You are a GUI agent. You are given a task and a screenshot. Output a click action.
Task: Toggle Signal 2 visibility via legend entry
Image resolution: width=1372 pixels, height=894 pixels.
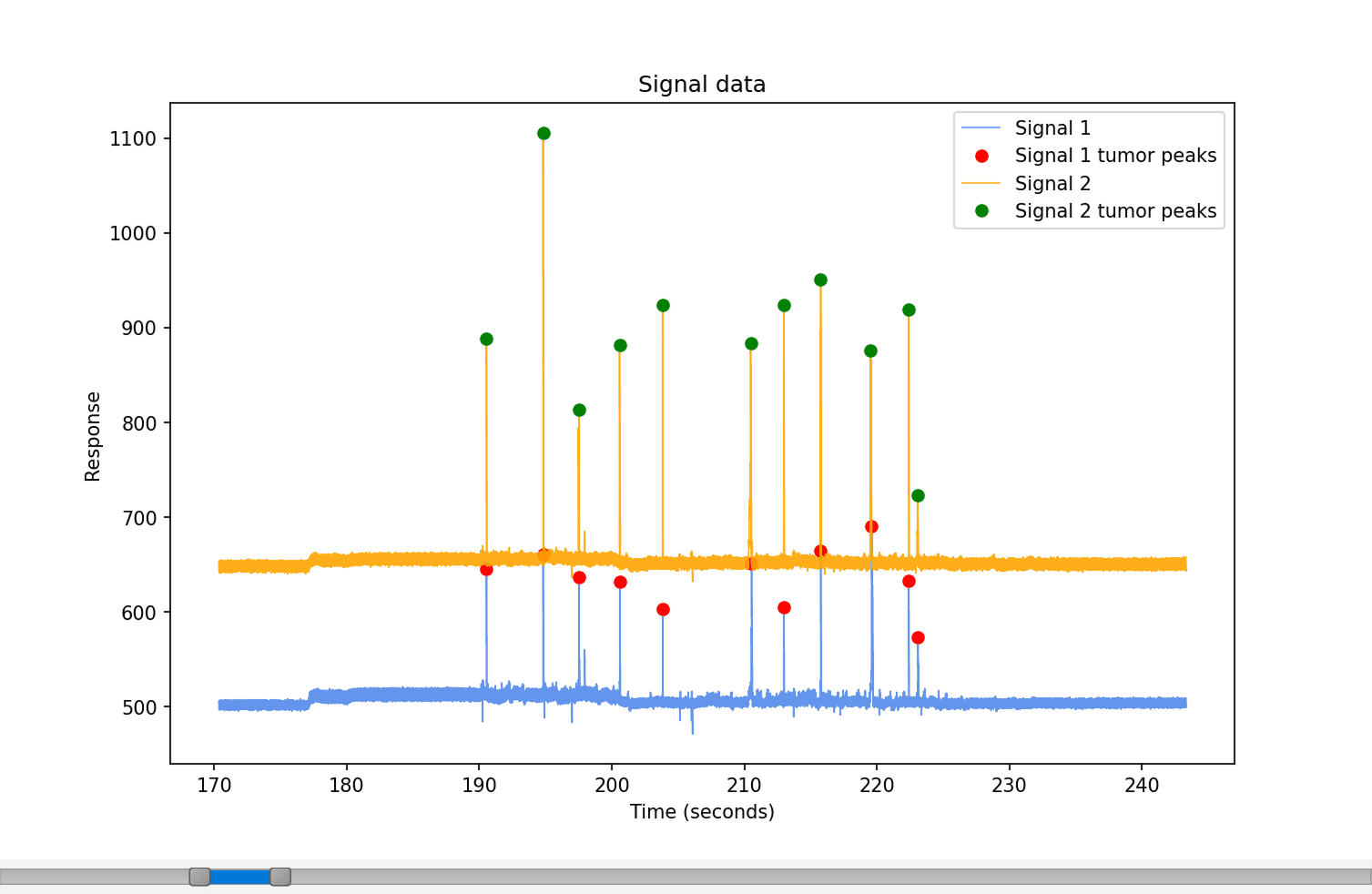click(1053, 183)
